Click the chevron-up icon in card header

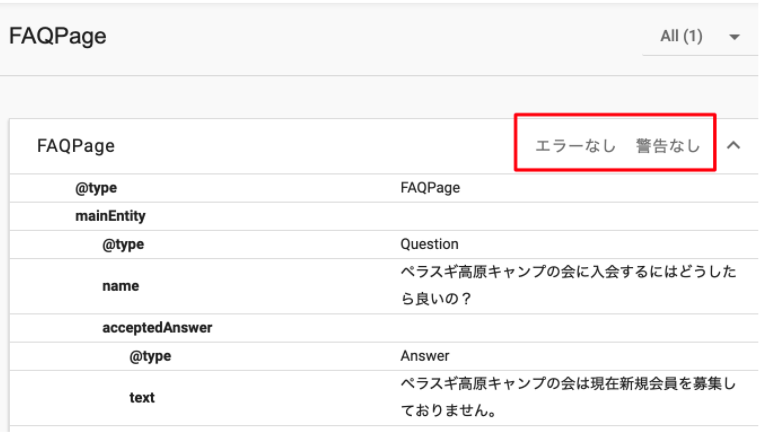pyautogui.click(x=733, y=146)
